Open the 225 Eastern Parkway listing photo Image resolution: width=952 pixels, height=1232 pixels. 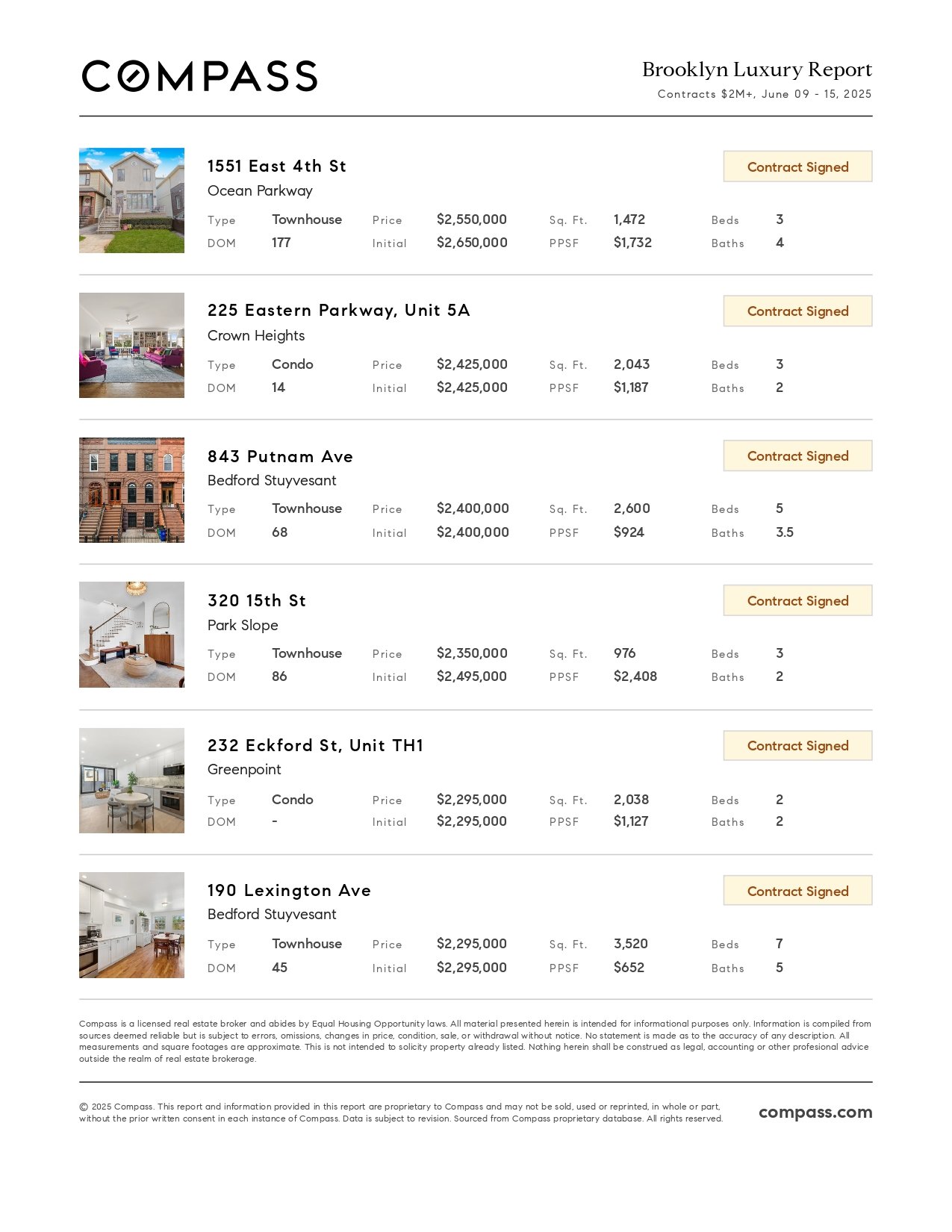click(x=131, y=345)
